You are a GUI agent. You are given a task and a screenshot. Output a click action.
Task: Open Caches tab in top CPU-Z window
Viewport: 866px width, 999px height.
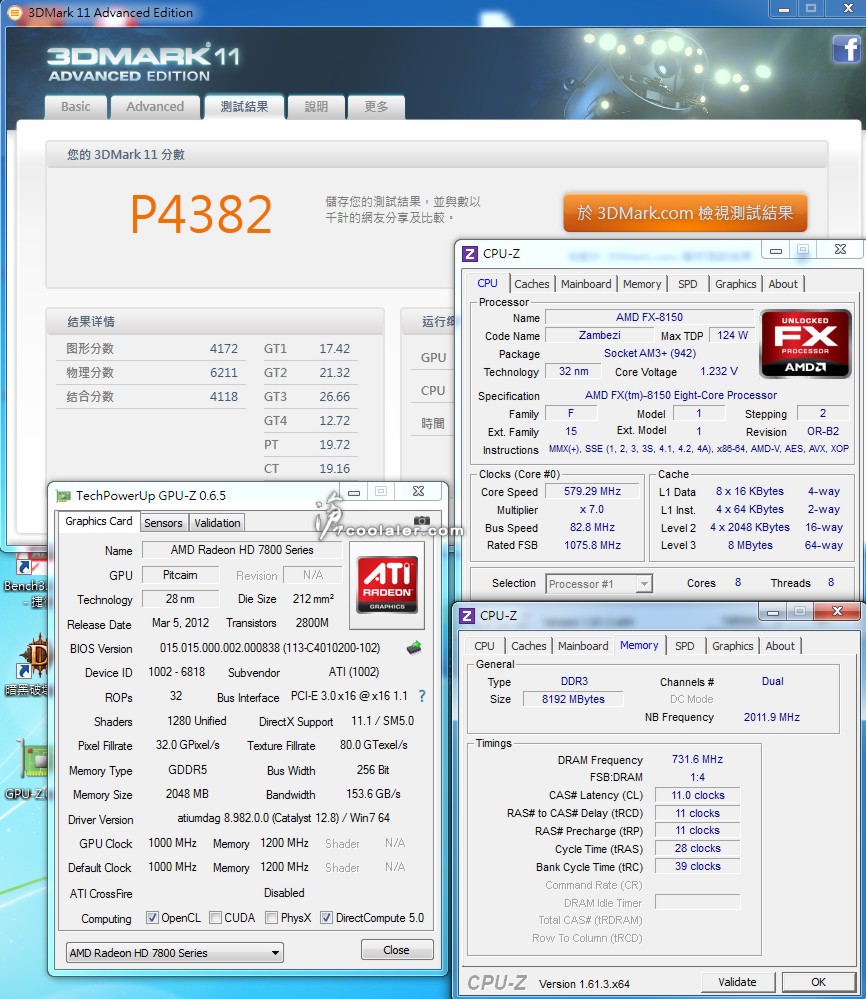click(x=531, y=284)
